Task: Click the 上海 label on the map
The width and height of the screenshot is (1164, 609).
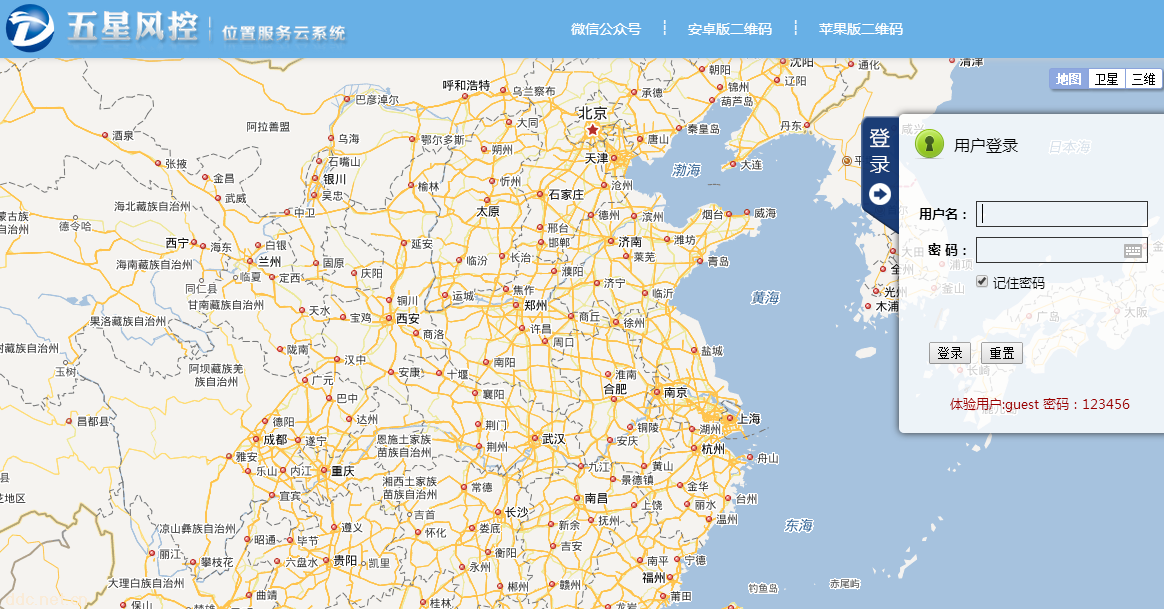Action: (x=749, y=419)
